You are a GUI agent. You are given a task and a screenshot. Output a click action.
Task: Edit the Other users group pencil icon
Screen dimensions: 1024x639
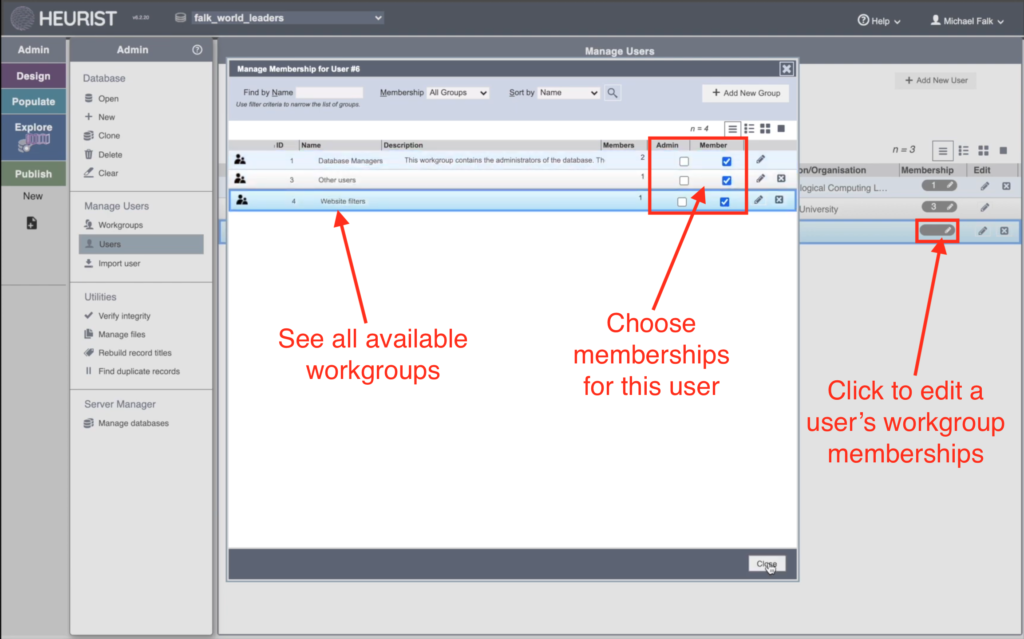point(760,178)
